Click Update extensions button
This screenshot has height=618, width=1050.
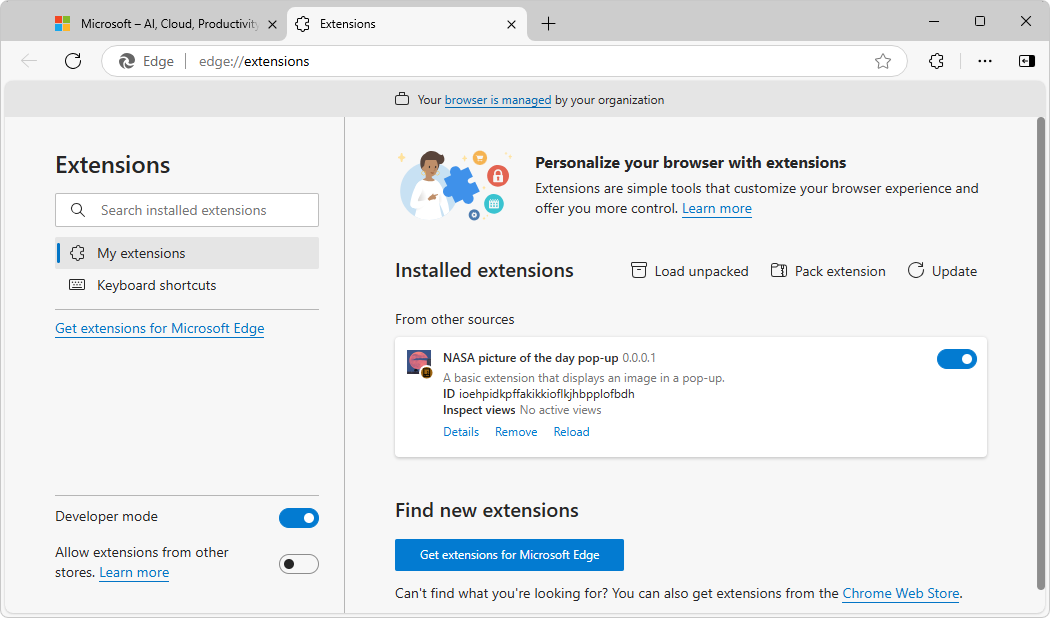tap(942, 271)
